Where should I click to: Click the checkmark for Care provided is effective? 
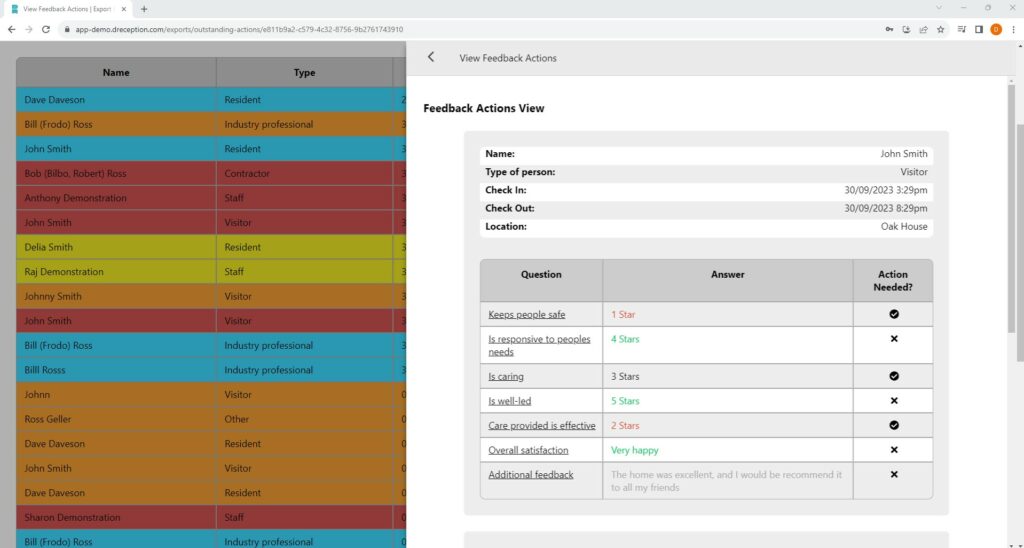pyautogui.click(x=894, y=425)
